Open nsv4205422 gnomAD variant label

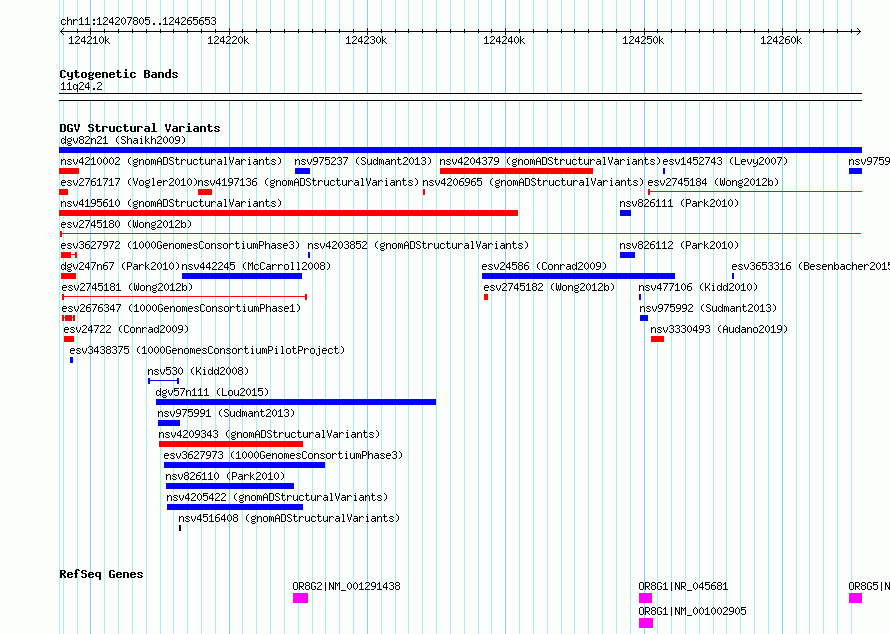[277, 497]
